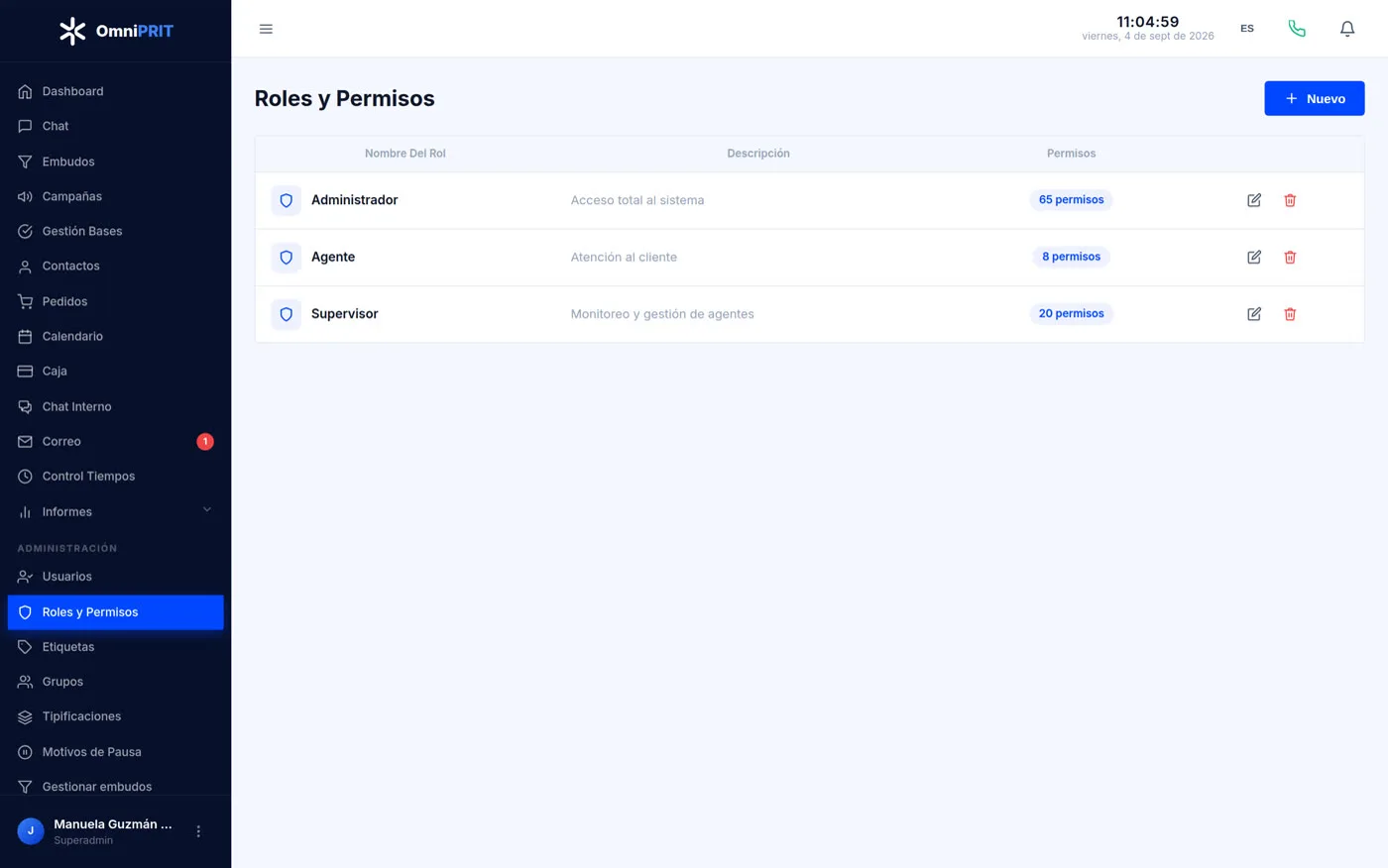Delete the Agente role
1388x868 pixels.
point(1290,257)
